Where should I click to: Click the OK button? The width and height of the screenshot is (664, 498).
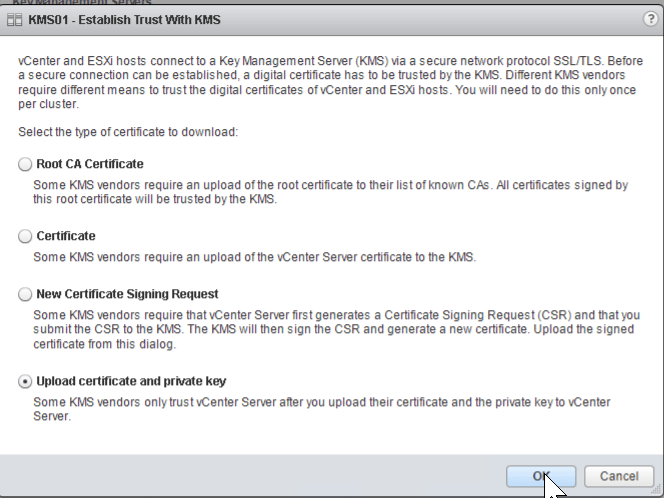tap(540, 476)
